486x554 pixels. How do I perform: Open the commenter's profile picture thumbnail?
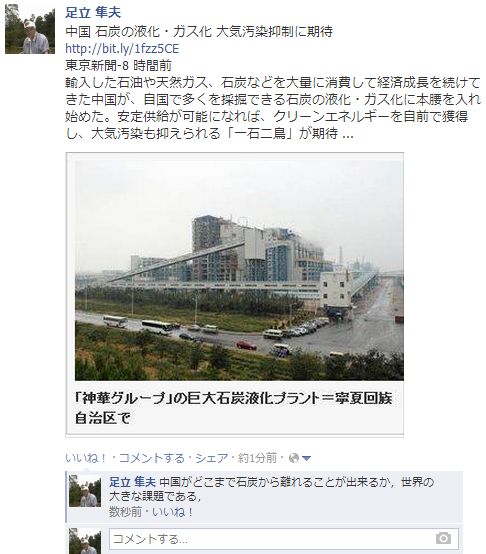85,491
